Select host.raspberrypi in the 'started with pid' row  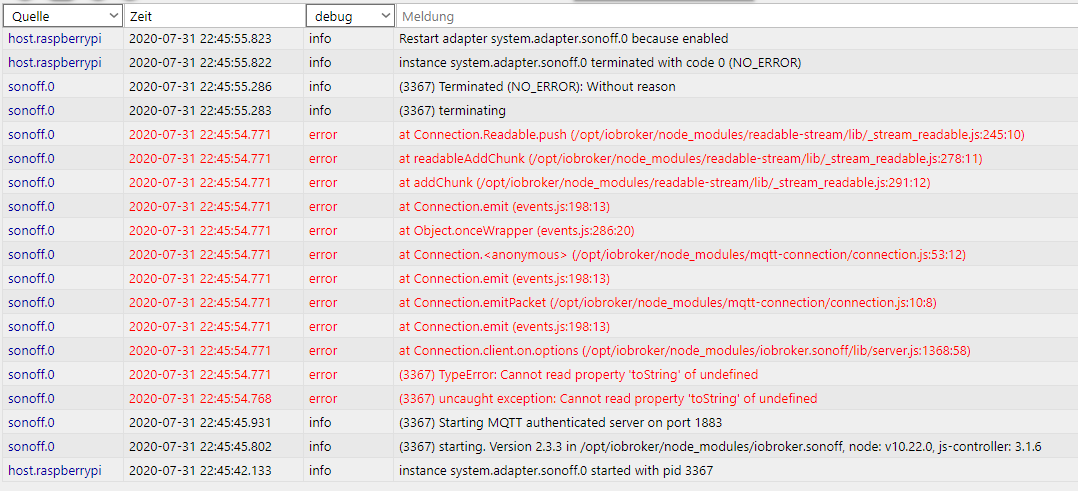click(55, 471)
